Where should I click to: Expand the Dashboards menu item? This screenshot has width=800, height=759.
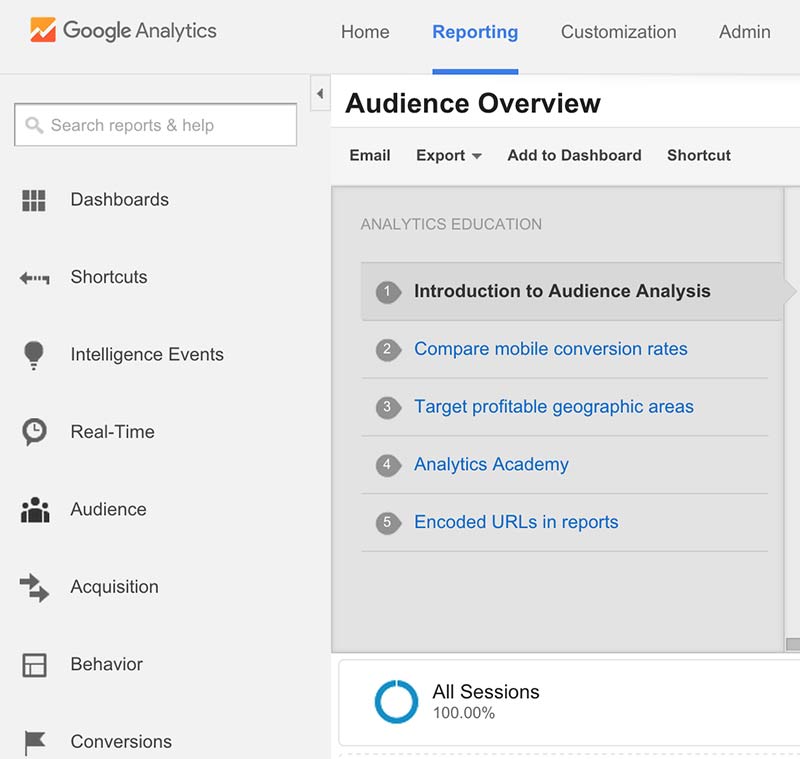click(119, 200)
